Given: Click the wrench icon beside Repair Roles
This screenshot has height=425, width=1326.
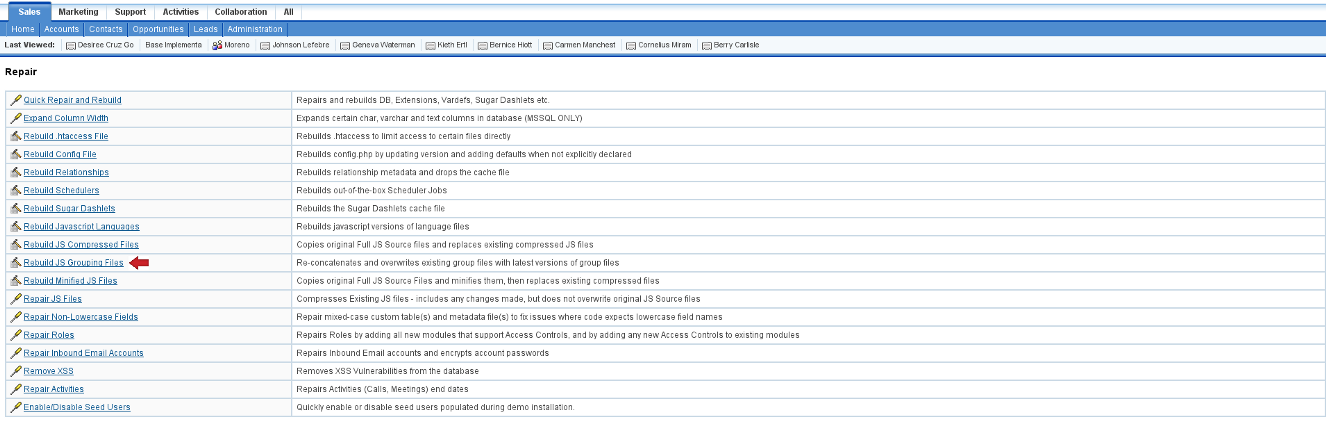Looking at the screenshot, I should click(x=15, y=335).
